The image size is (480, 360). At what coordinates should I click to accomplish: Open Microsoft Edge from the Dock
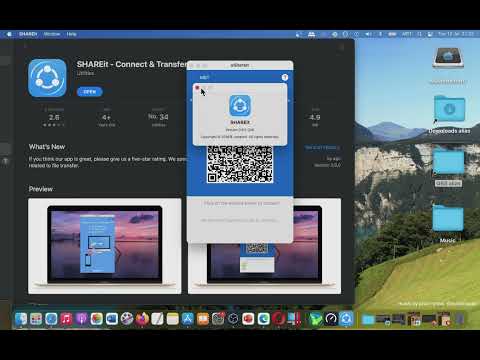263,319
